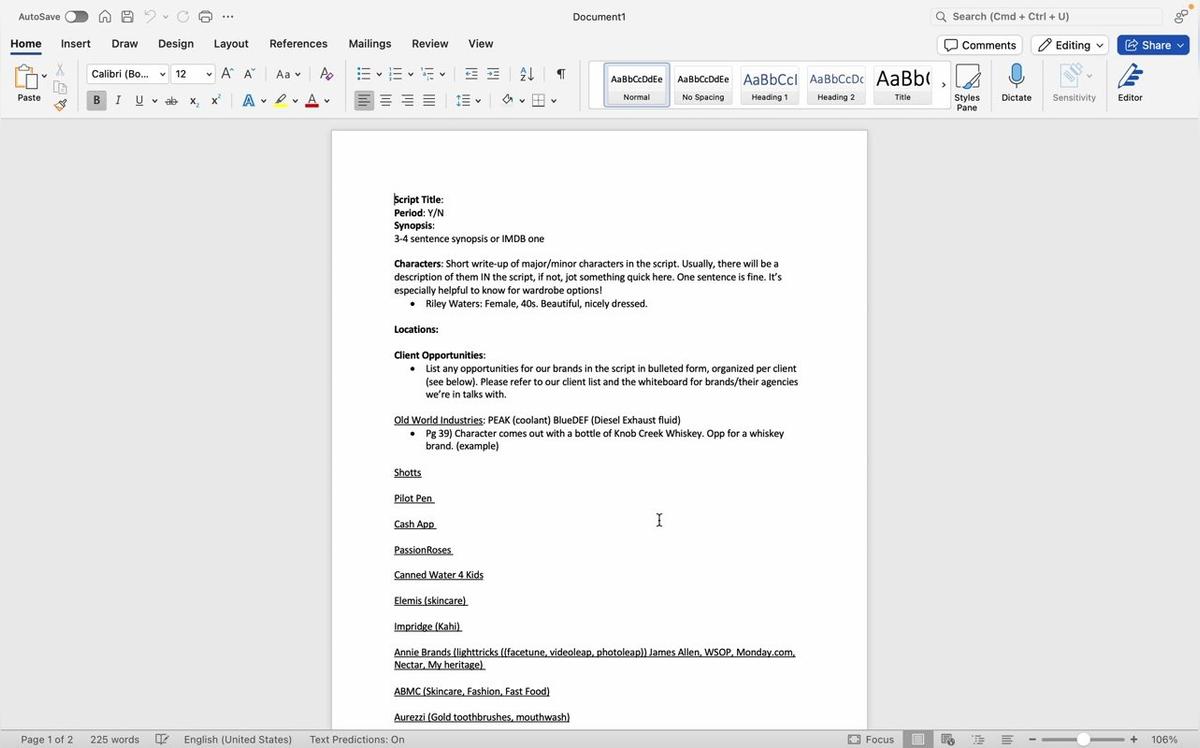
Task: Click the Share button
Action: (1154, 45)
